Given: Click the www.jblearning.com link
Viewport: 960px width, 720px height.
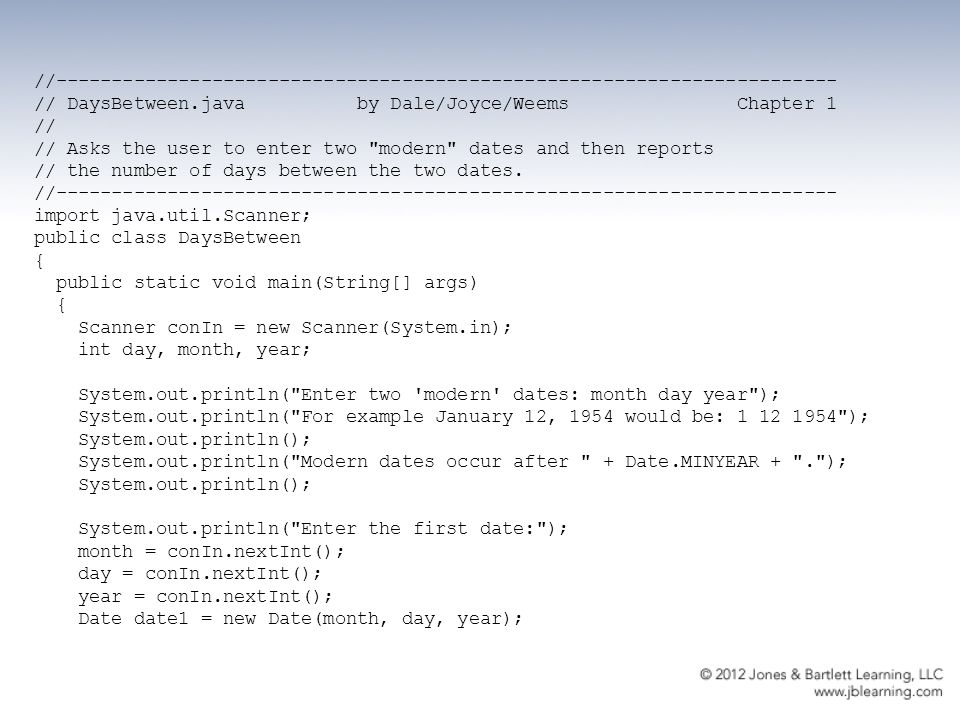Looking at the screenshot, I should (x=878, y=692).
